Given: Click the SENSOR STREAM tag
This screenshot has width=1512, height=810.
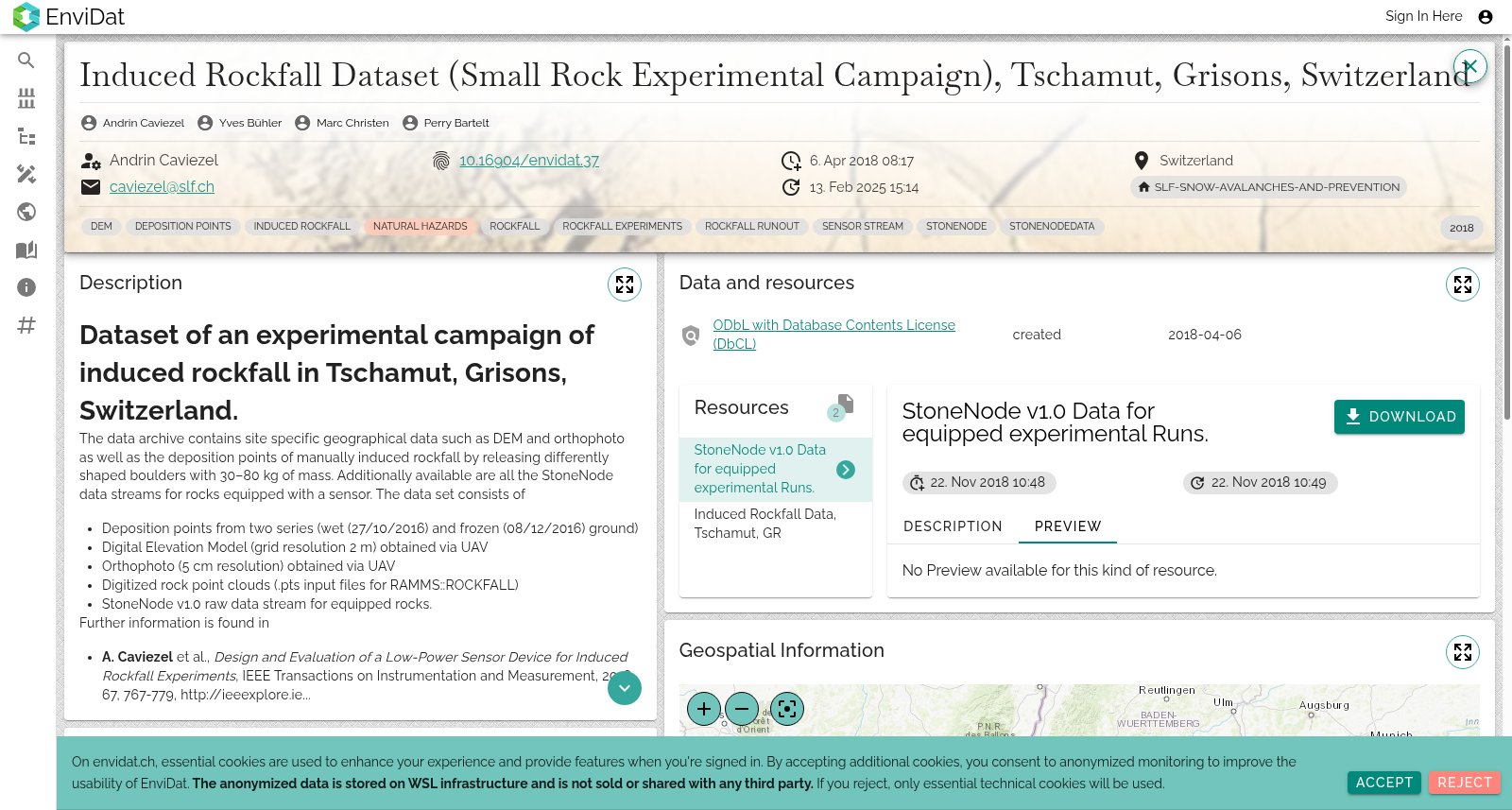Looking at the screenshot, I should tap(863, 227).
